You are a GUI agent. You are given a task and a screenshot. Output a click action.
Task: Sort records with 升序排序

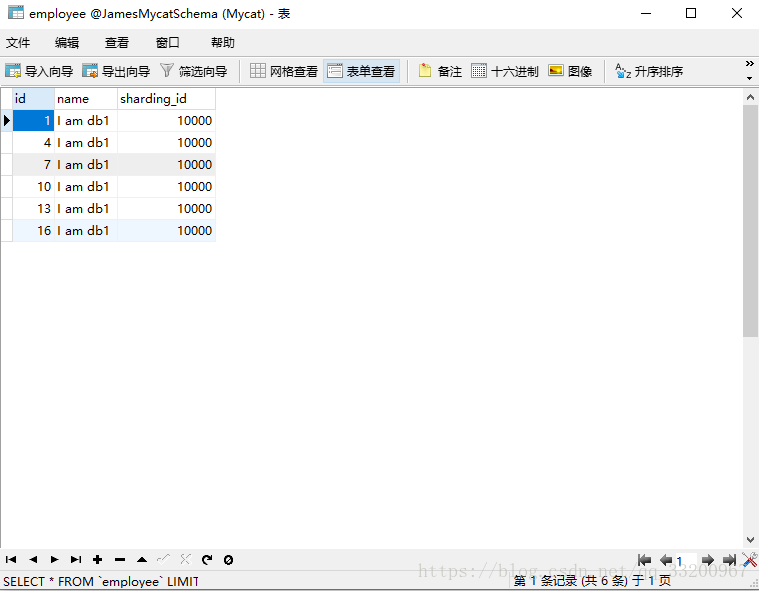click(649, 71)
